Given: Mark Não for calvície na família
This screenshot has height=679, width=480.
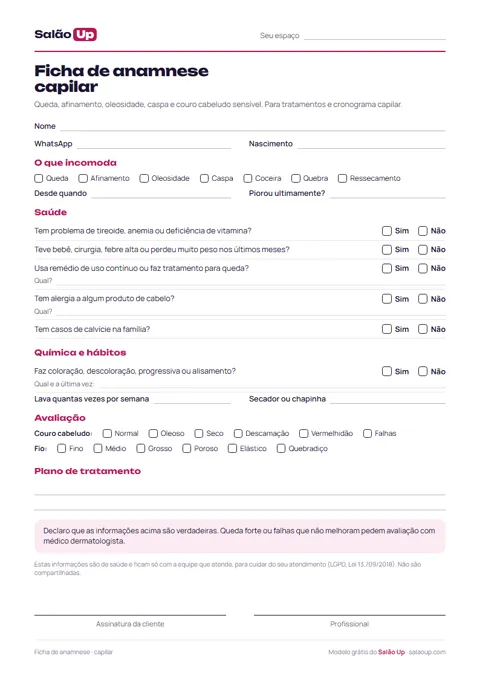Looking at the screenshot, I should (423, 329).
